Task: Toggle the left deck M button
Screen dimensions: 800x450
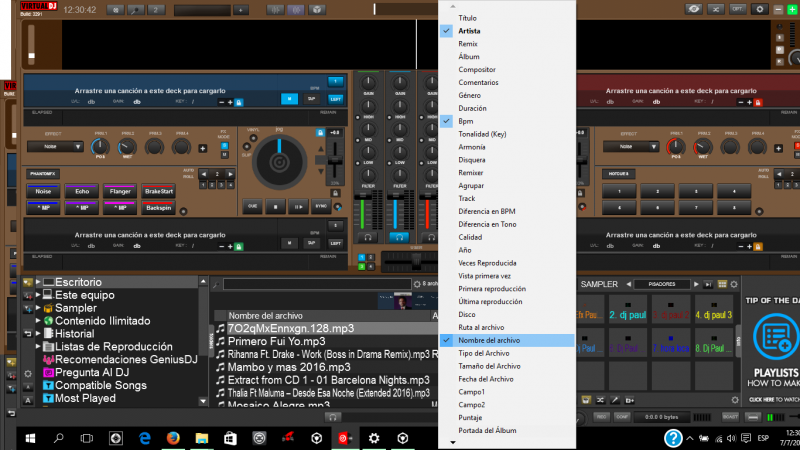Action: click(289, 99)
